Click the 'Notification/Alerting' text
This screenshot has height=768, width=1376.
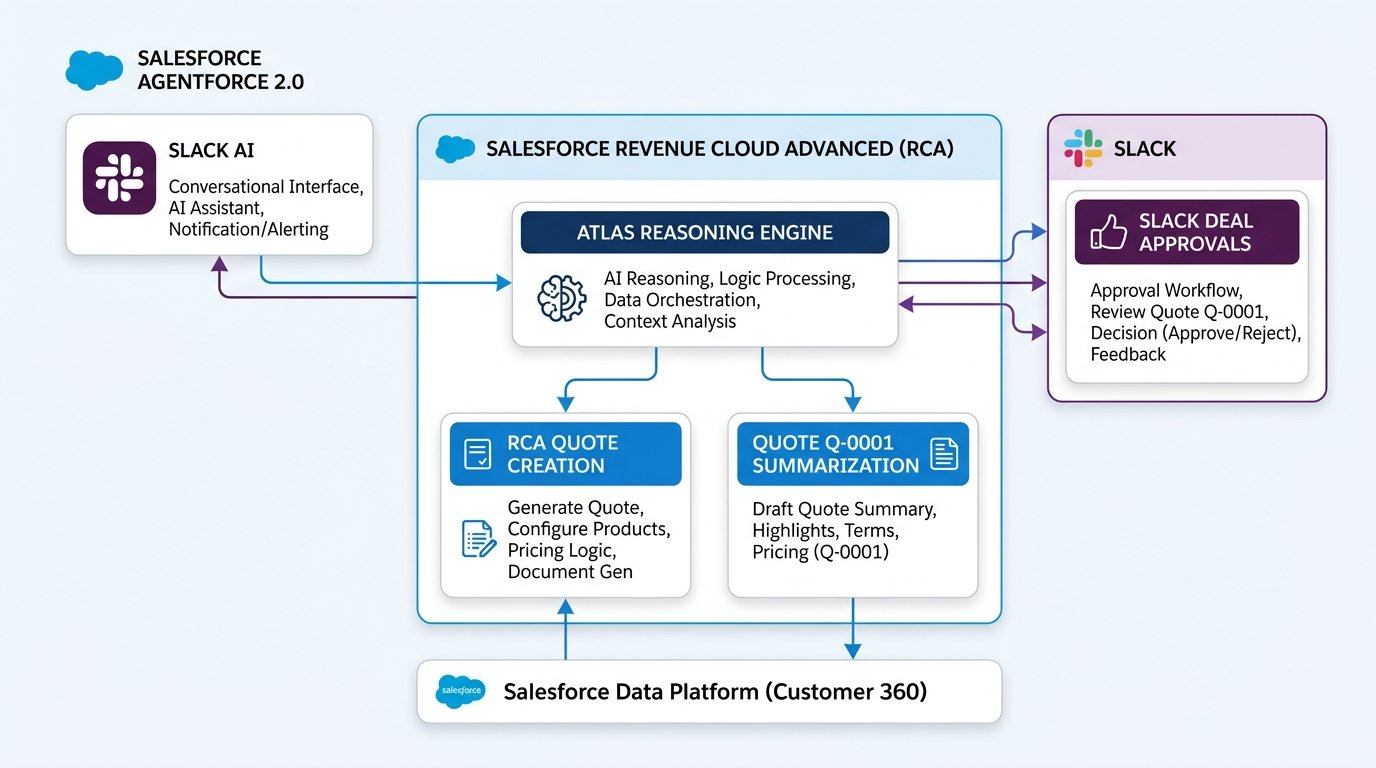[x=248, y=230]
